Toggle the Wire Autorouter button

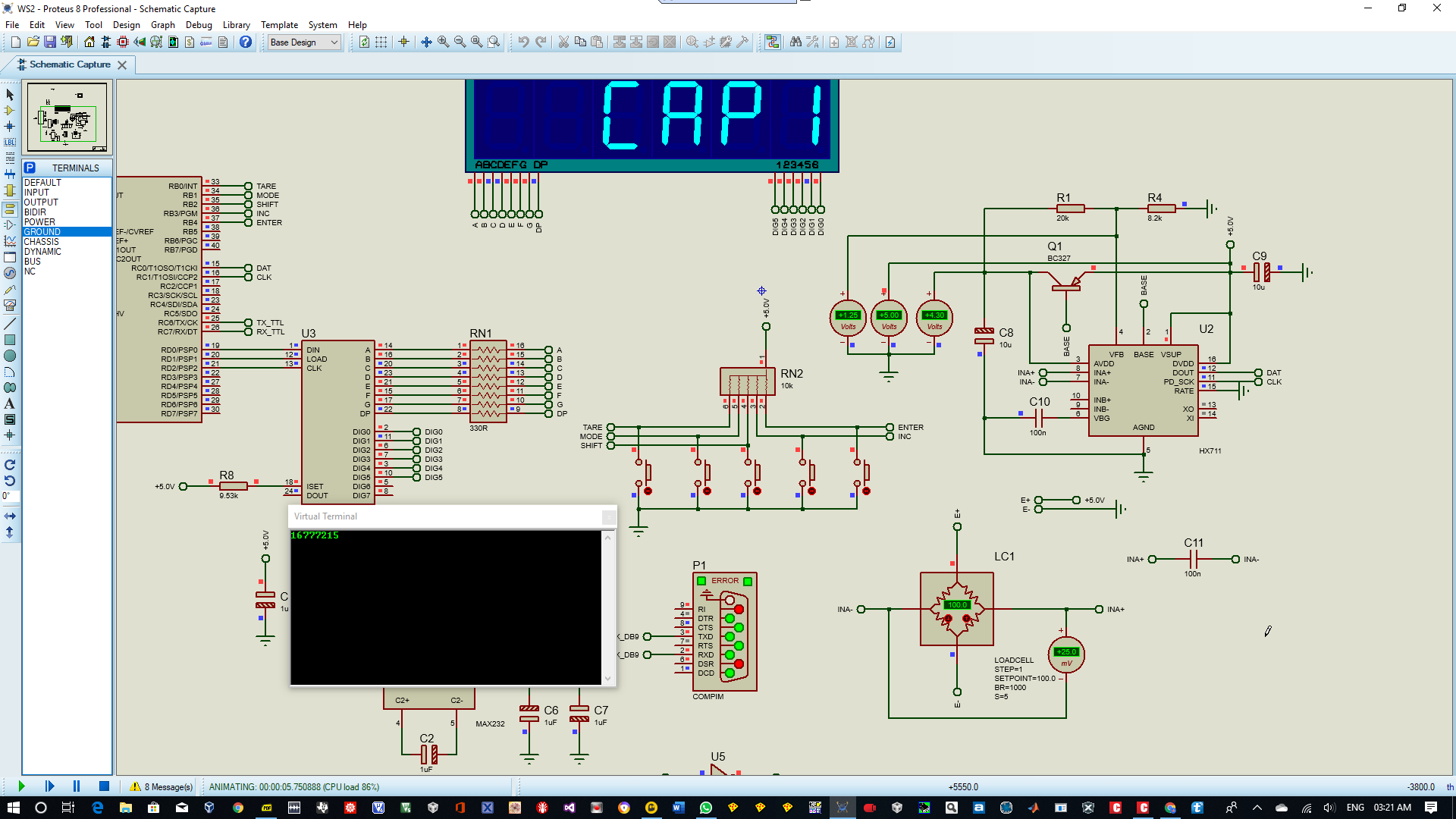(x=772, y=42)
